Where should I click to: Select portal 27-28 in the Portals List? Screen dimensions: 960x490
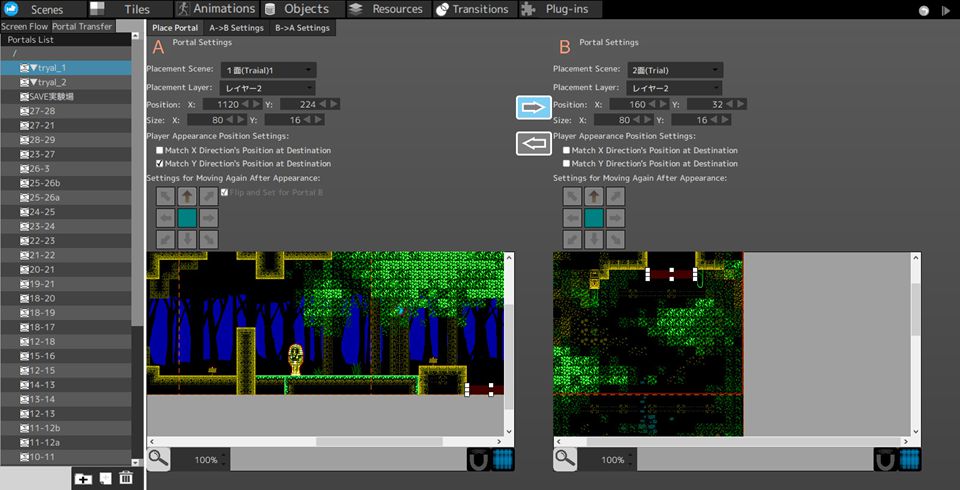(x=42, y=111)
